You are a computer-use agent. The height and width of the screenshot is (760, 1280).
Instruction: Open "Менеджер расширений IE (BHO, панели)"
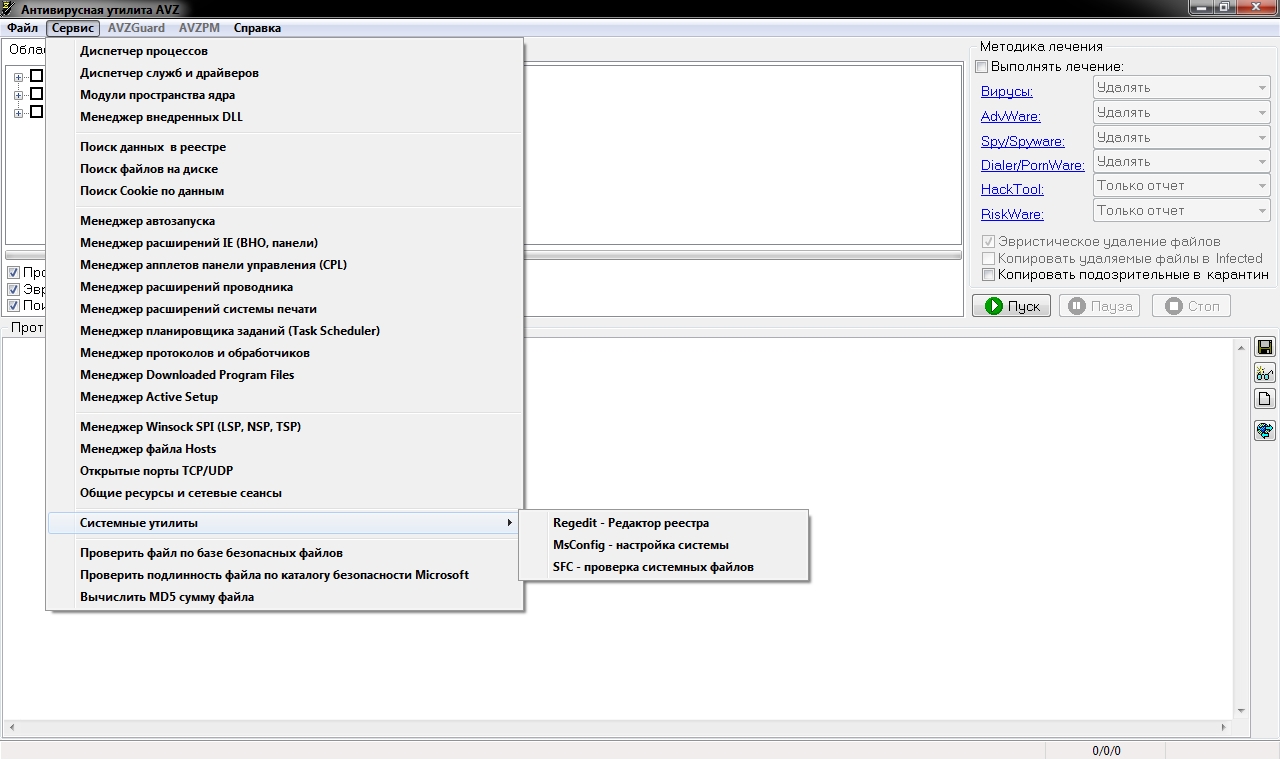(285, 243)
